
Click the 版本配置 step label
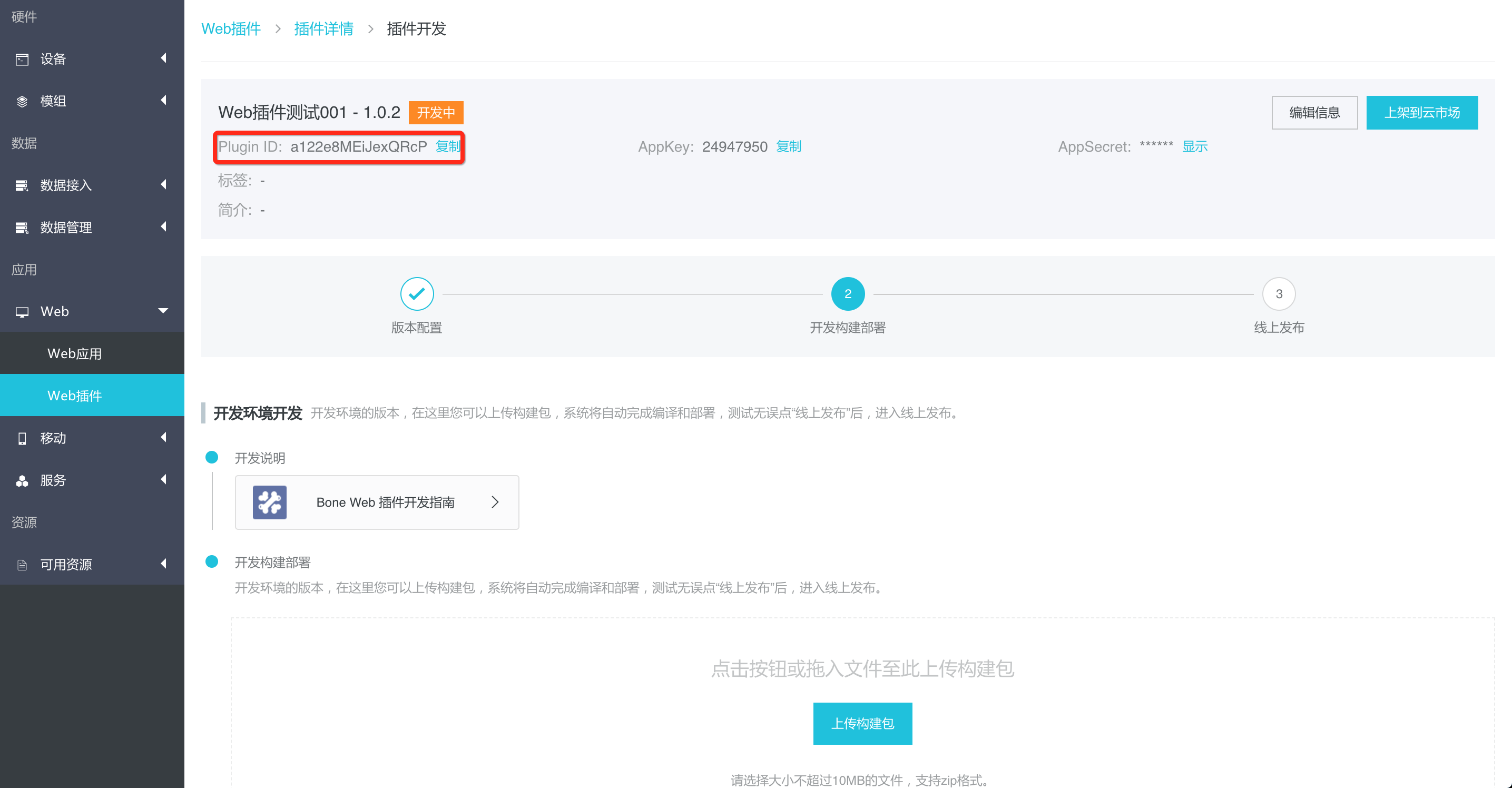(417, 328)
